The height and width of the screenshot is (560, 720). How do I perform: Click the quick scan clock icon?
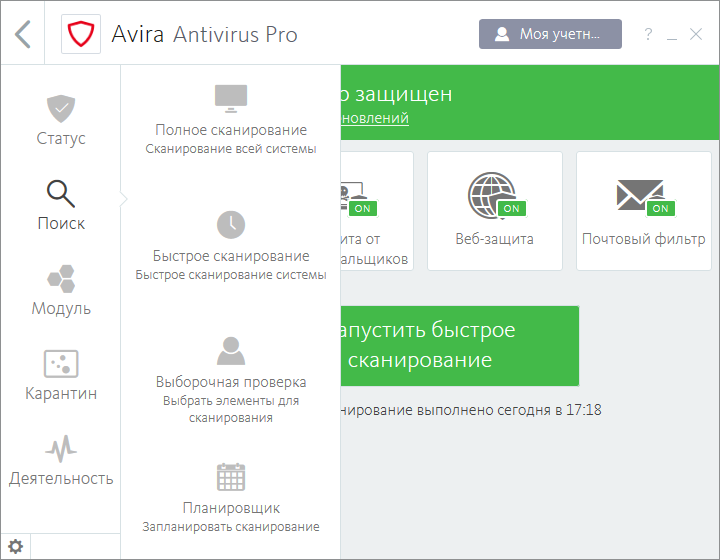click(231, 224)
